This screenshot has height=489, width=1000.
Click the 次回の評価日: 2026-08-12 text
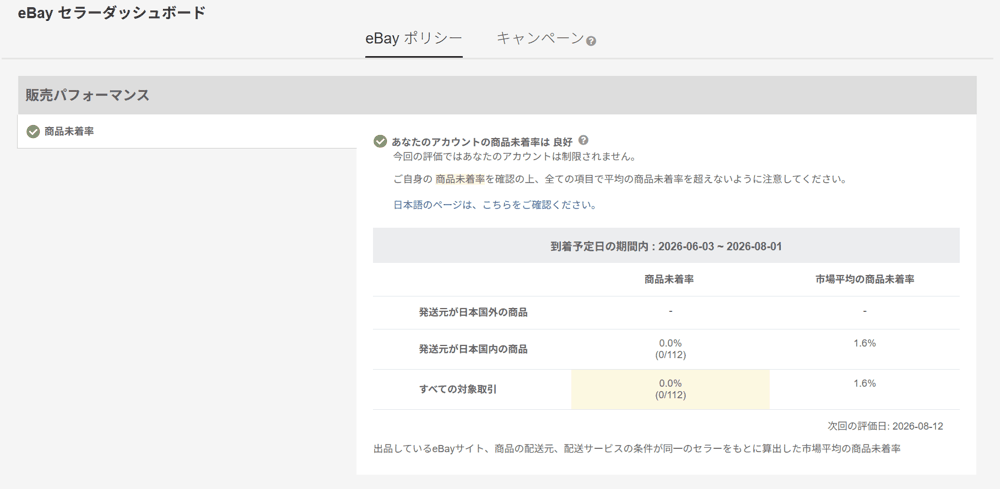[885, 426]
